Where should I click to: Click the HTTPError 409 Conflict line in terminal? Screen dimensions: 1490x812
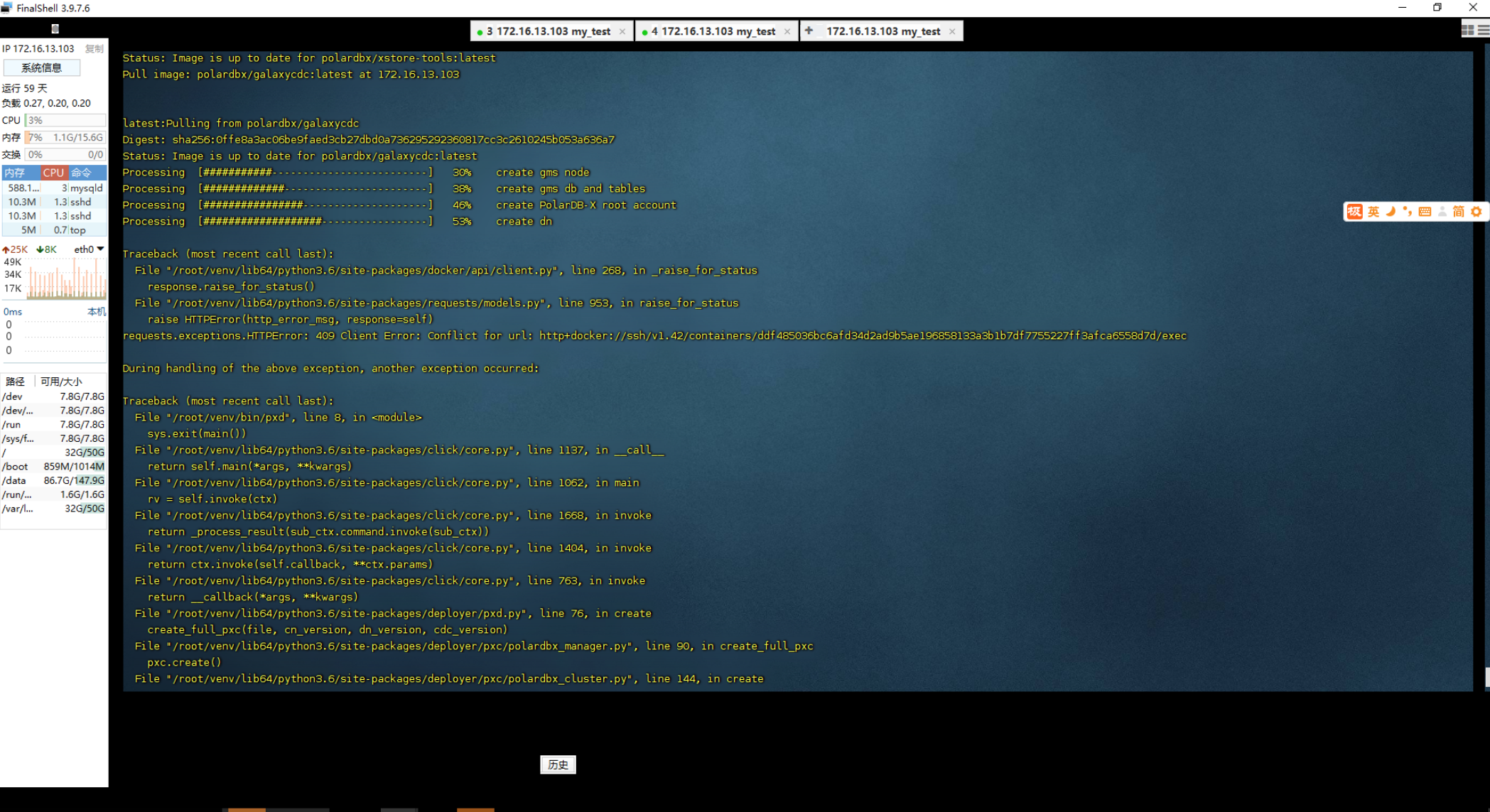coord(654,336)
